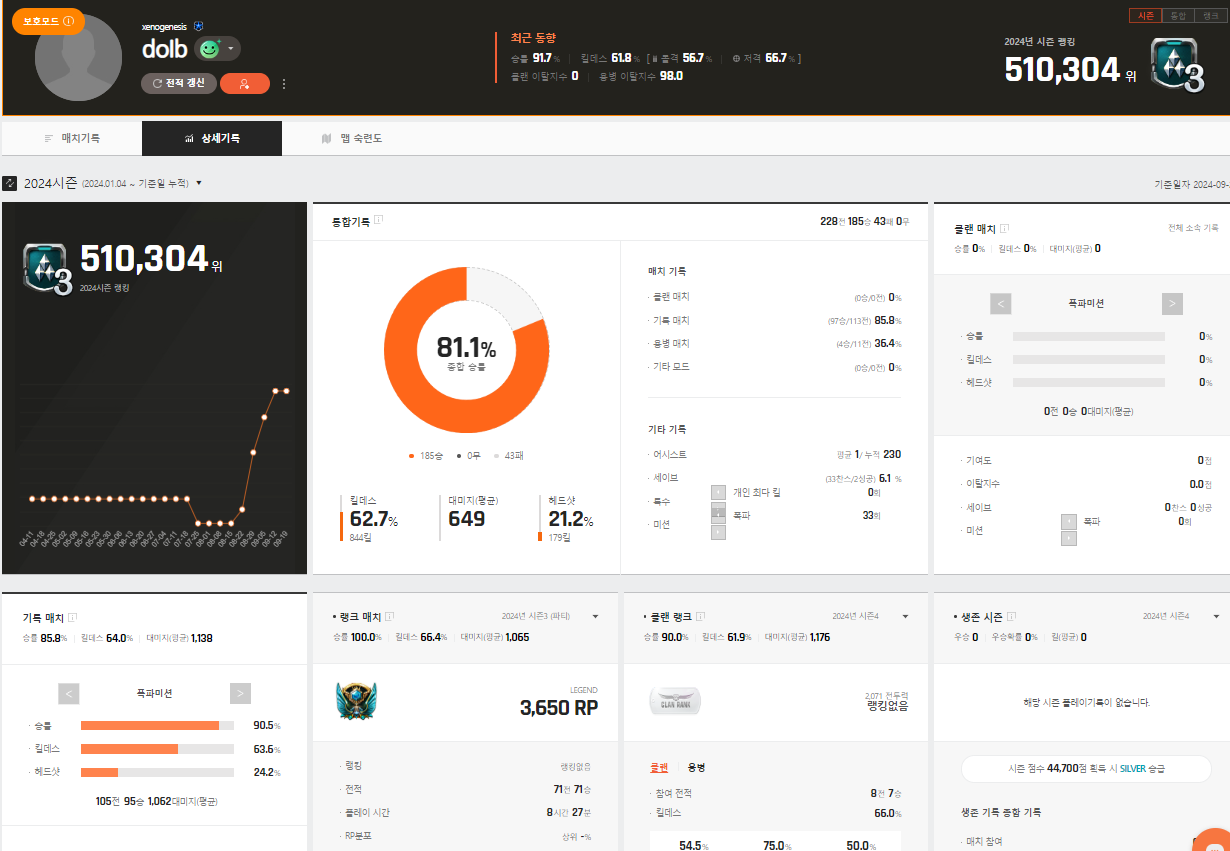Click 전체 소속 기록 link
Image resolution: width=1230 pixels, height=851 pixels.
pyautogui.click(x=1192, y=228)
